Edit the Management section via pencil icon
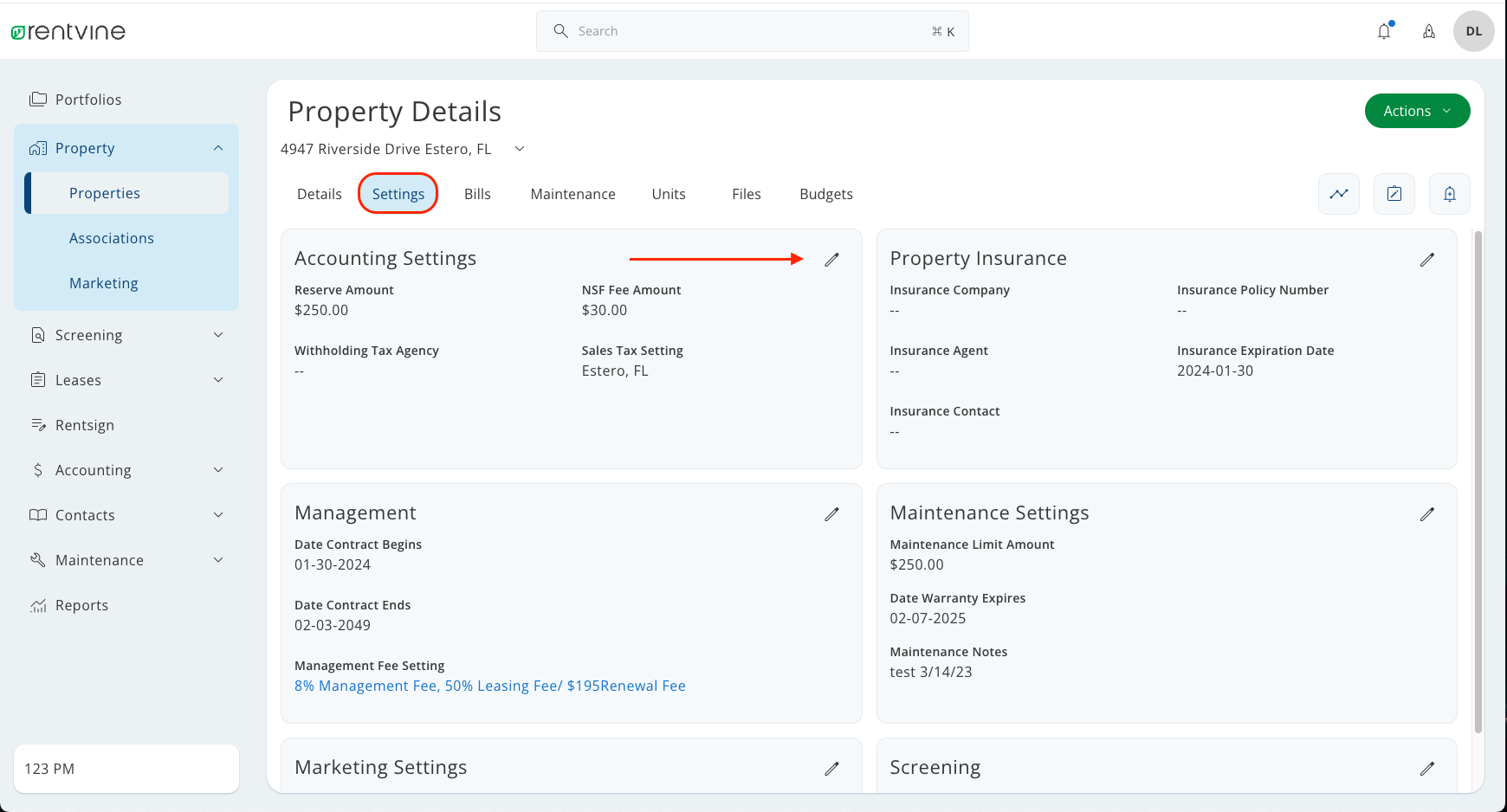Screen dimensions: 1507x812 click(x=831, y=513)
